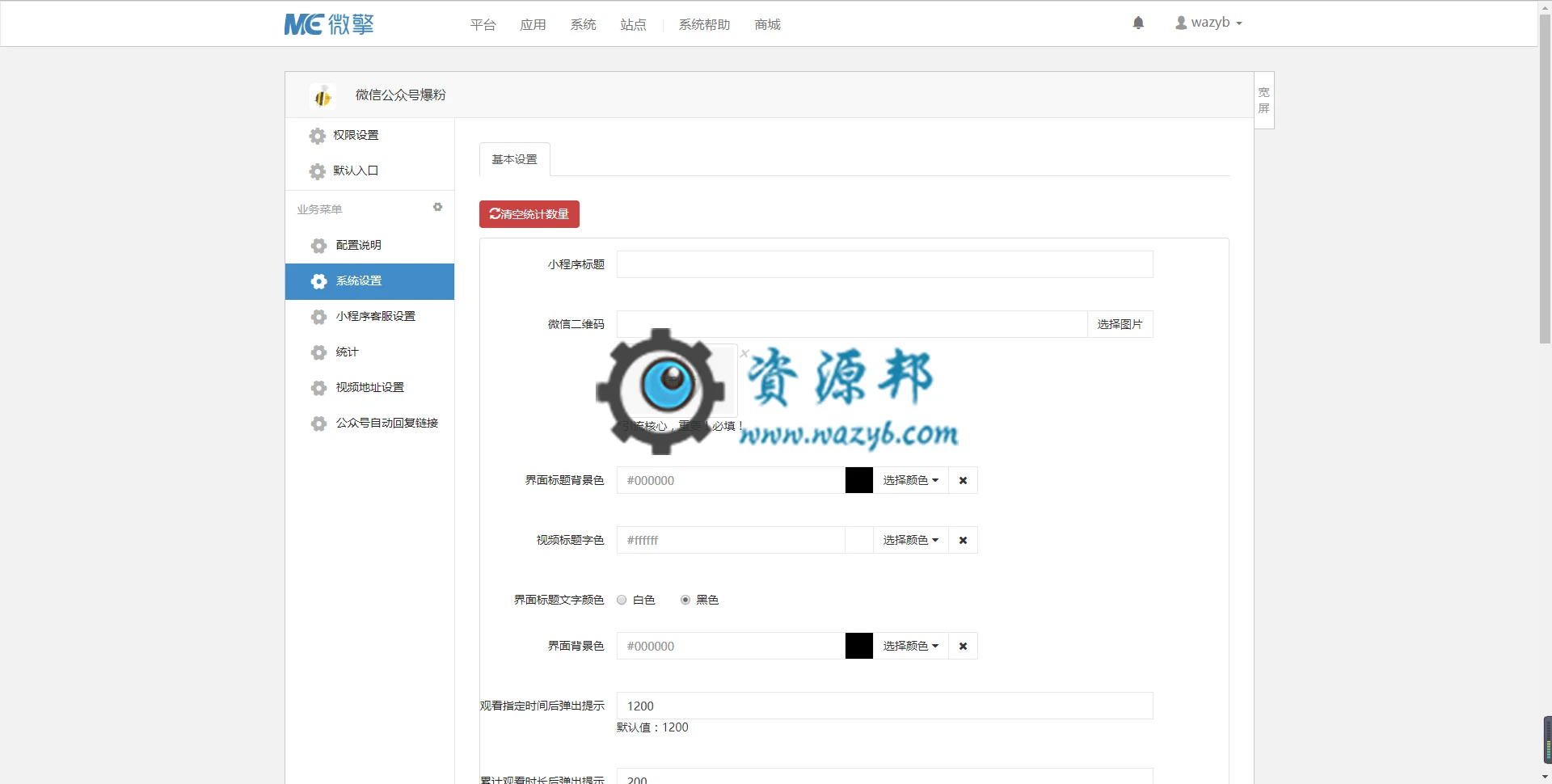The width and height of the screenshot is (1552, 784).
Task: Click the gear icon next to 业务菜单
Action: point(437,208)
